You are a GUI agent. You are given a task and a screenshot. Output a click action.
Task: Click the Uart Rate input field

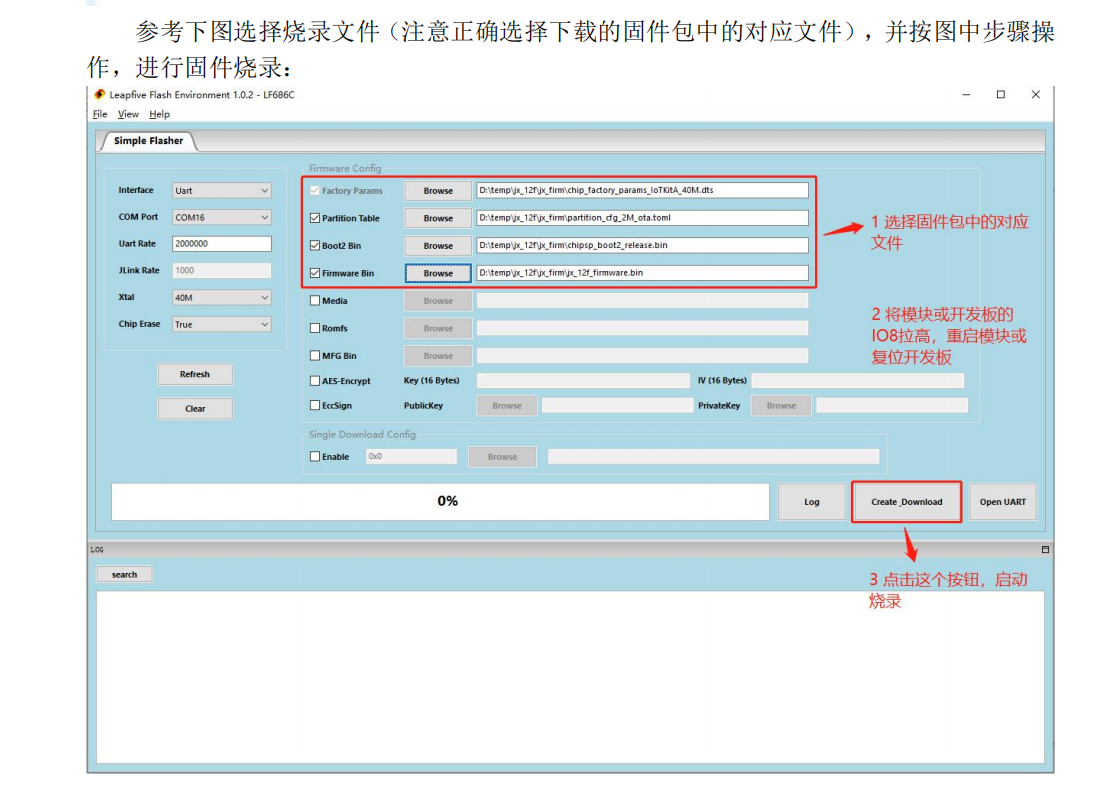click(221, 243)
